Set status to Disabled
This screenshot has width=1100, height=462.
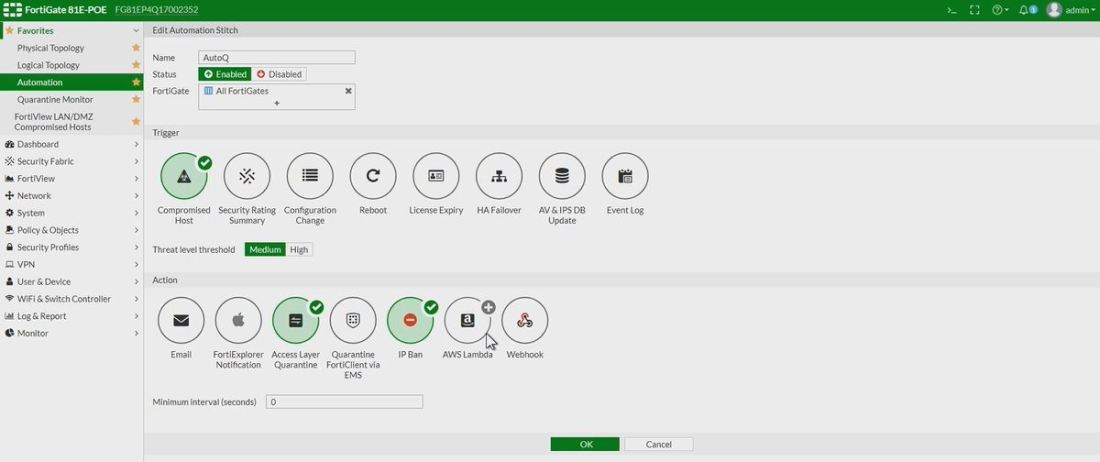(279, 74)
